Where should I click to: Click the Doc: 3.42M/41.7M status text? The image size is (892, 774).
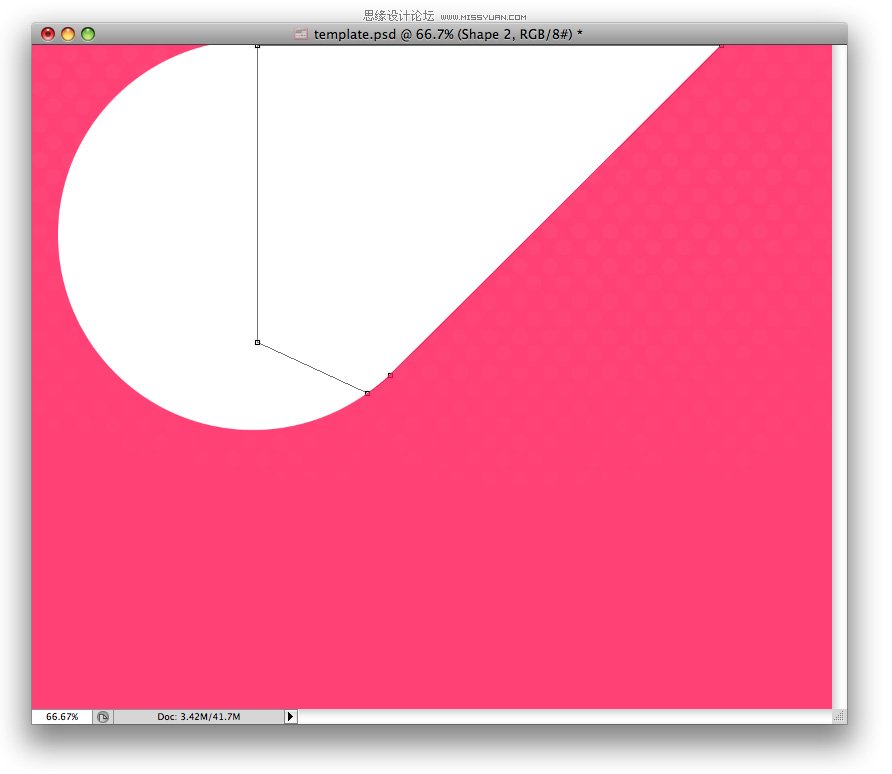pyautogui.click(x=199, y=717)
